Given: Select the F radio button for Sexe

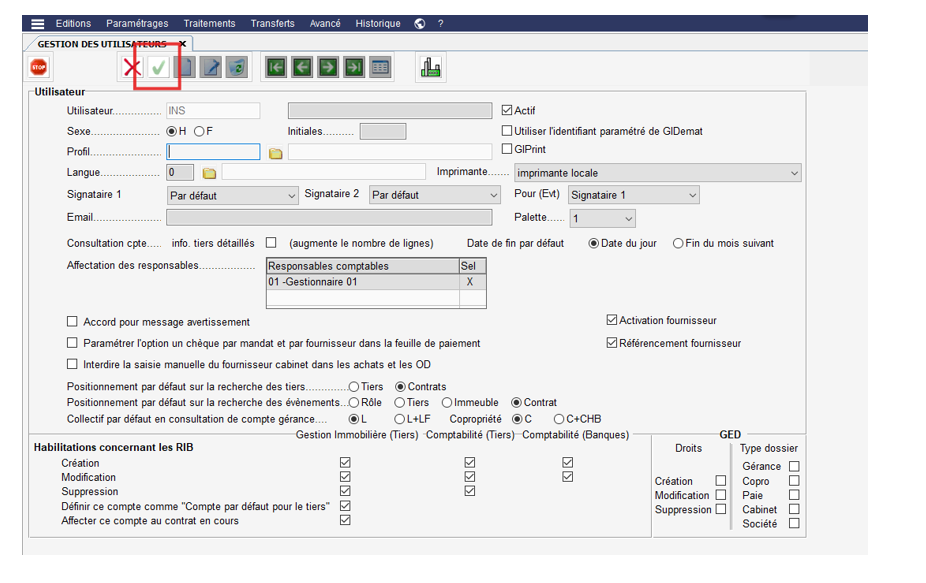Looking at the screenshot, I should click(x=200, y=131).
